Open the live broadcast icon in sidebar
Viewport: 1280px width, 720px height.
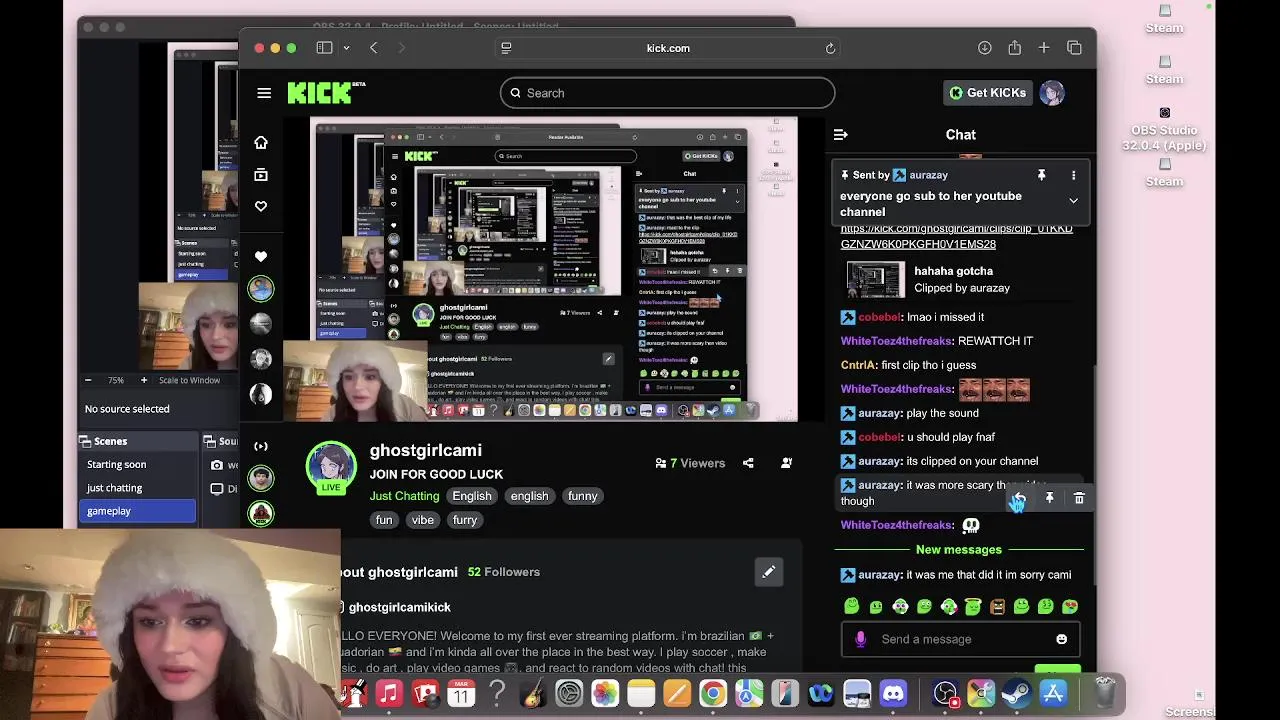tap(261, 446)
